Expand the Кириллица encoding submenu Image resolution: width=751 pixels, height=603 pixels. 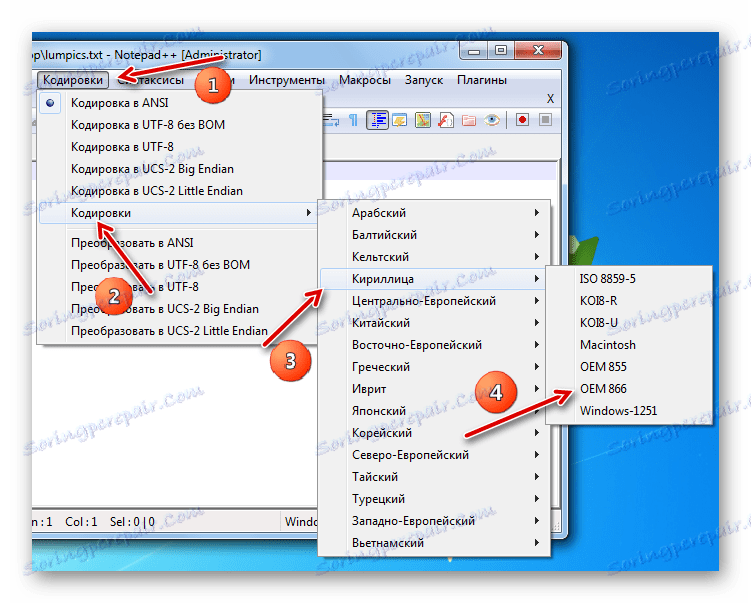click(x=434, y=279)
